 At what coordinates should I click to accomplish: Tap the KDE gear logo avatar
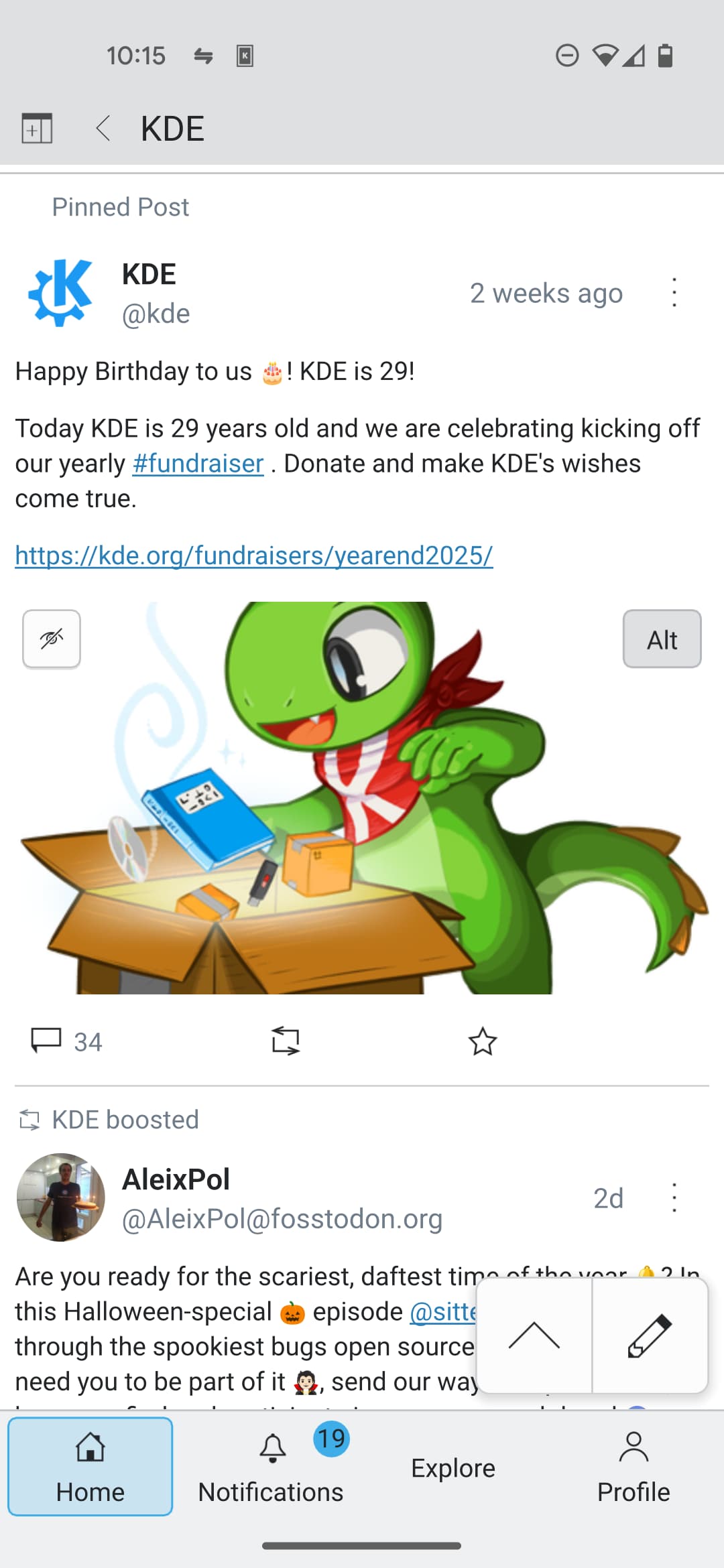coord(60,292)
